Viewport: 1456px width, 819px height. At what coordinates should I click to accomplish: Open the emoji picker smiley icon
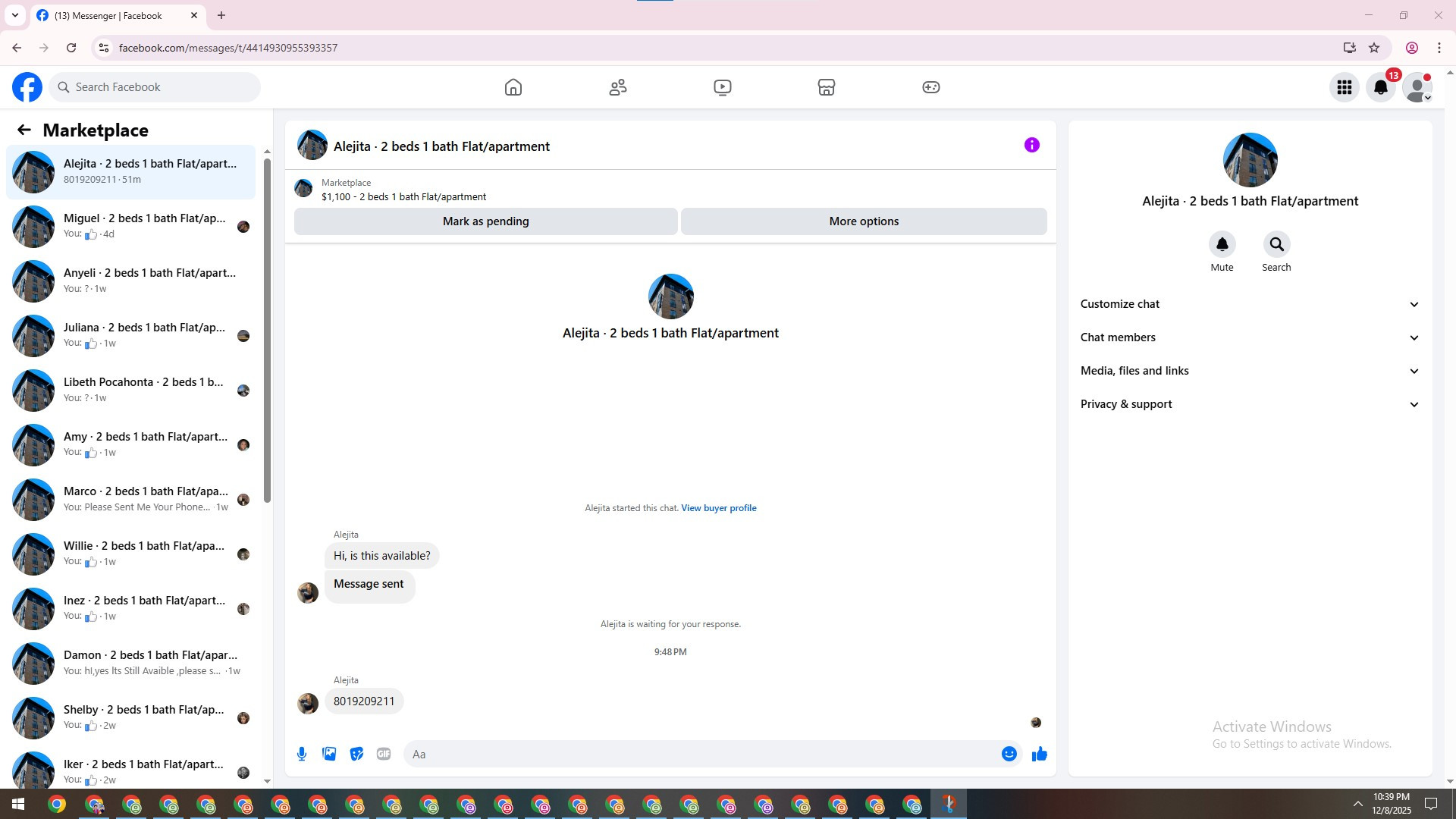click(x=1009, y=754)
